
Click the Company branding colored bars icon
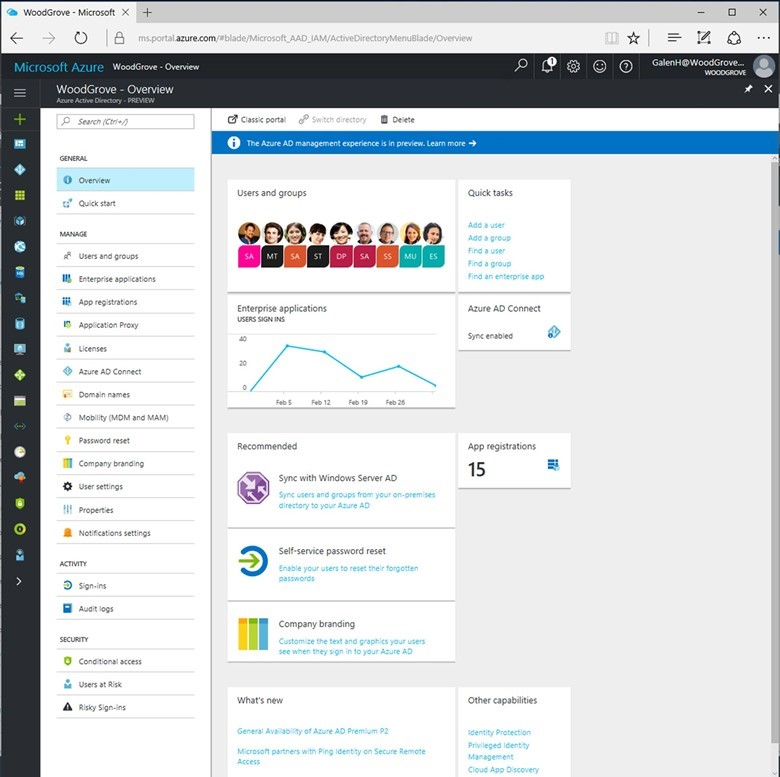coord(253,634)
